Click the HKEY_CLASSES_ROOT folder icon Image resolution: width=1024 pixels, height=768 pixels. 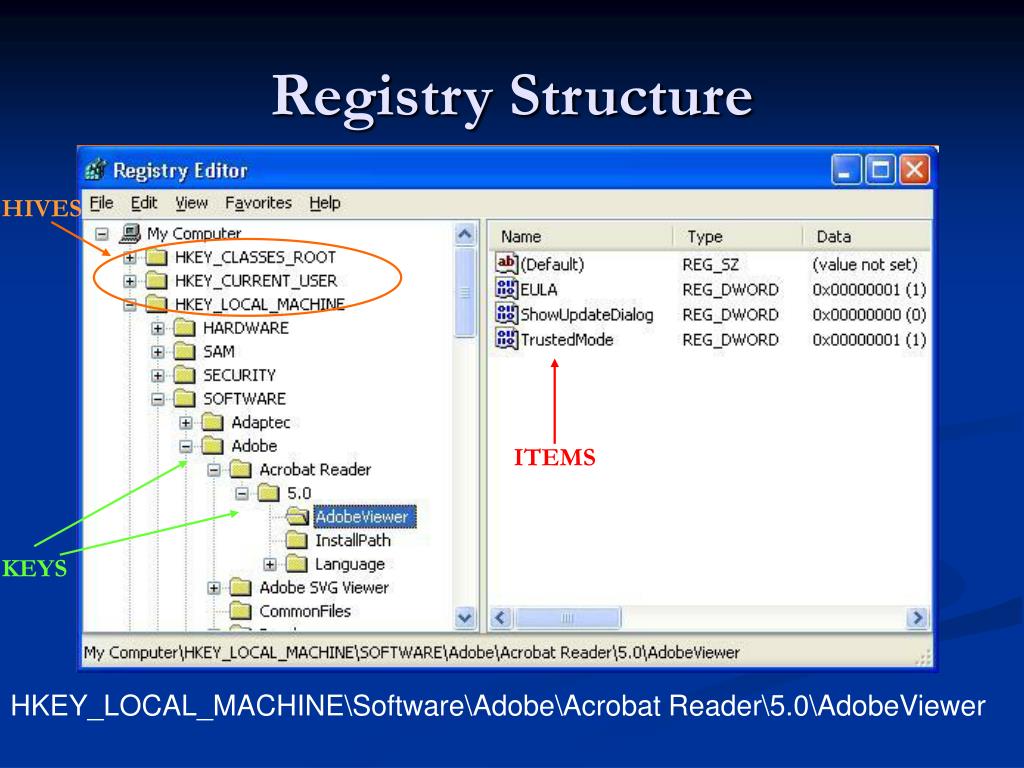coord(156,257)
